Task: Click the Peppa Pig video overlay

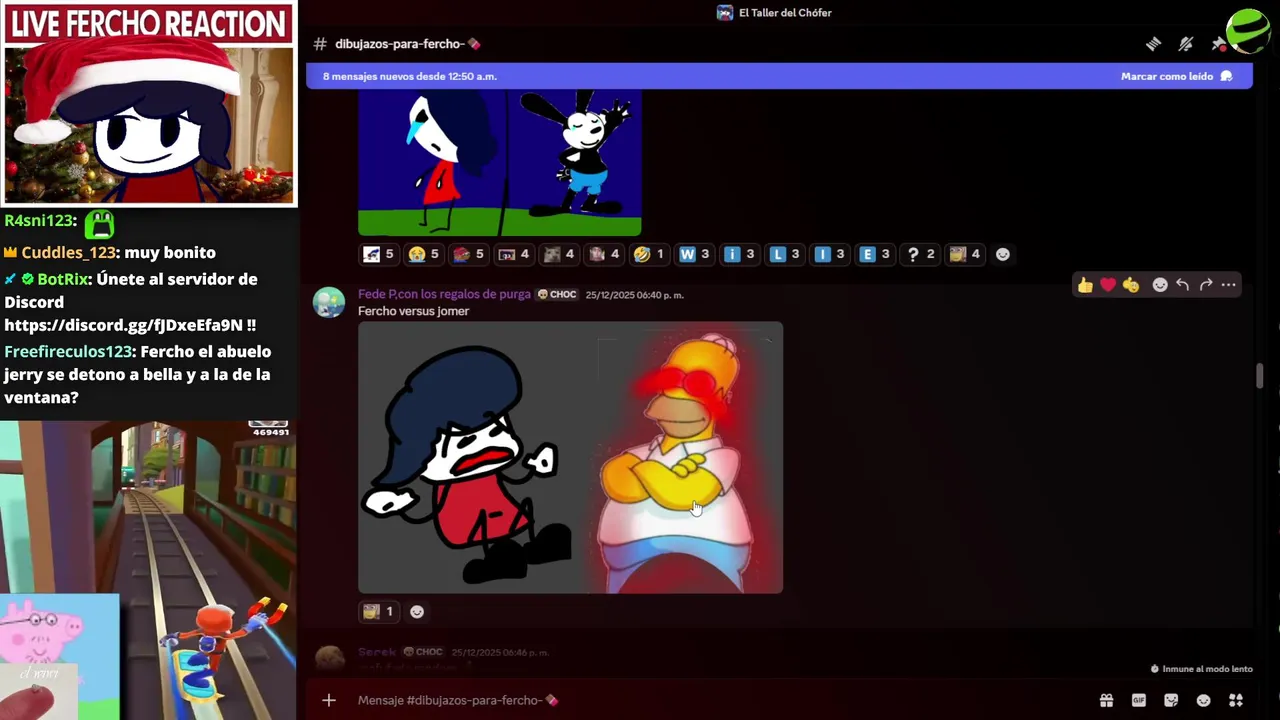Action: tap(60, 656)
